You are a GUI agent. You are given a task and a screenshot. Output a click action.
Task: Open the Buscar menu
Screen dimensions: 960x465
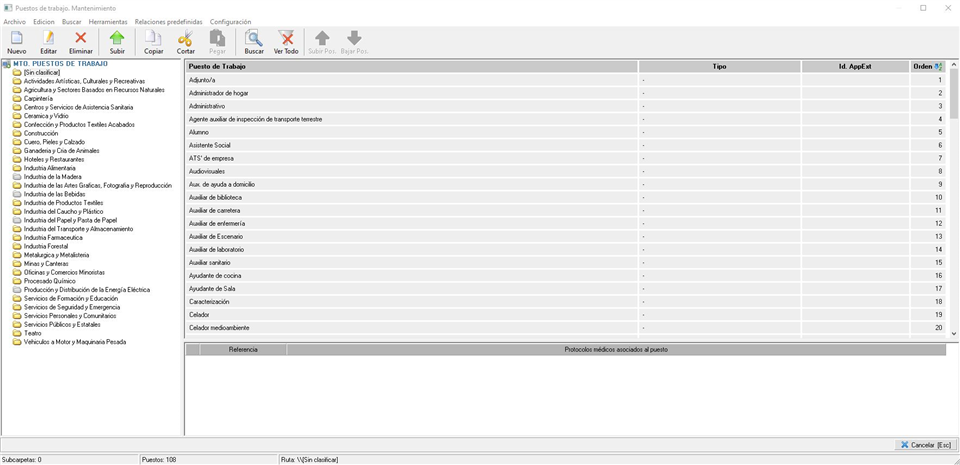pyautogui.click(x=72, y=21)
